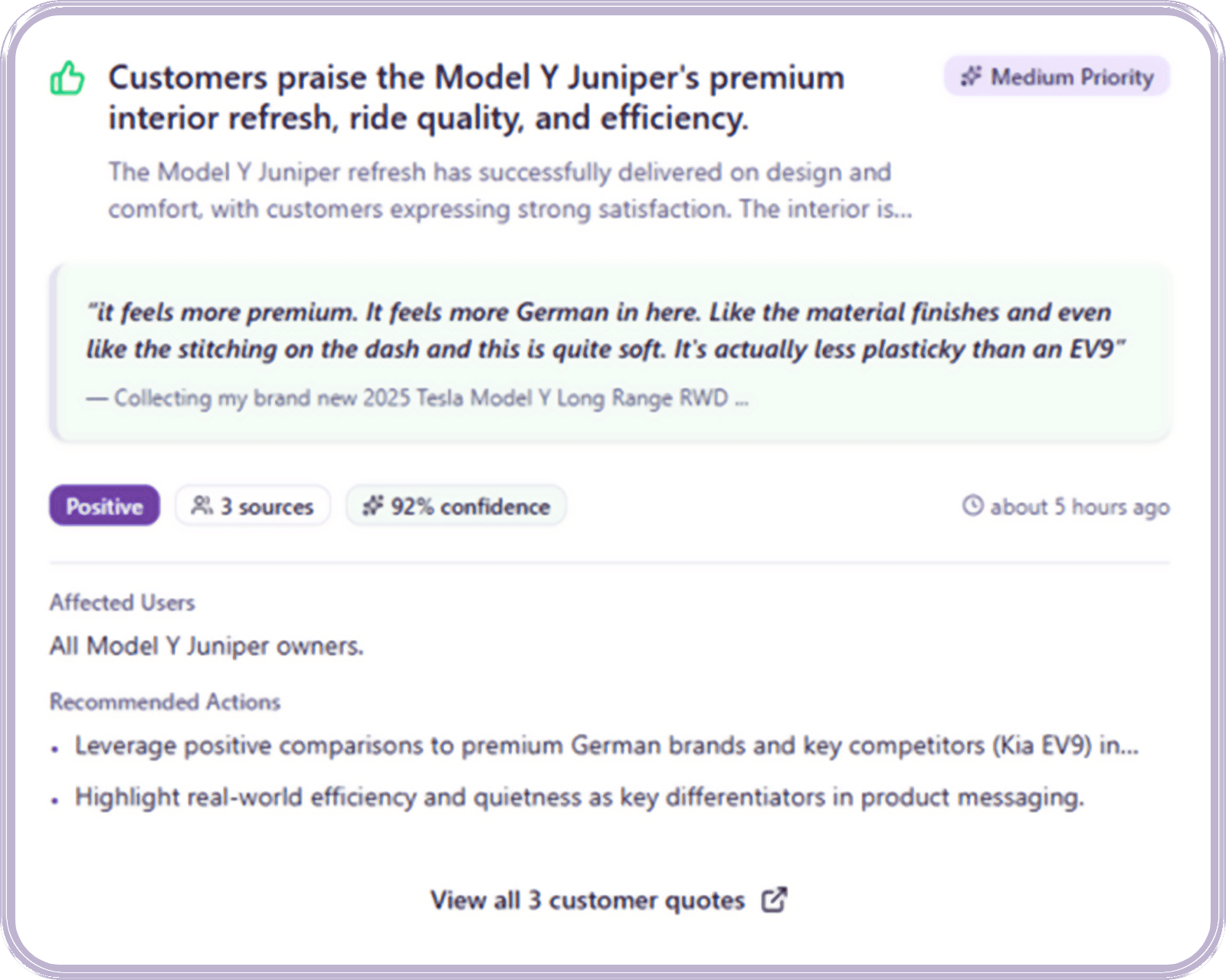The width and height of the screenshot is (1226, 980).
Task: Click the sparkle icon beside 92% confidence
Action: pos(372,506)
